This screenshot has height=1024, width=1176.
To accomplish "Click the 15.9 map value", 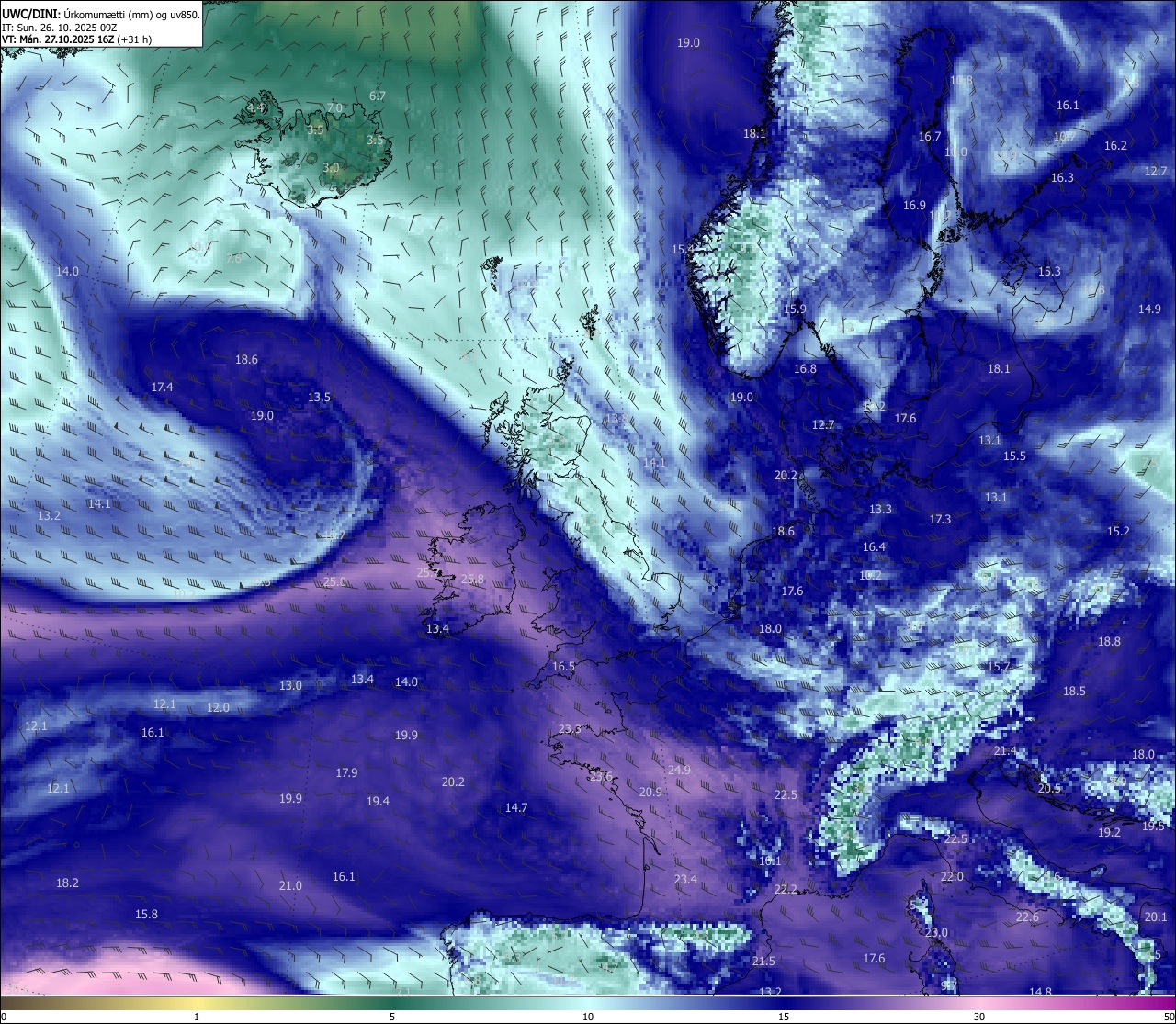I will [795, 309].
